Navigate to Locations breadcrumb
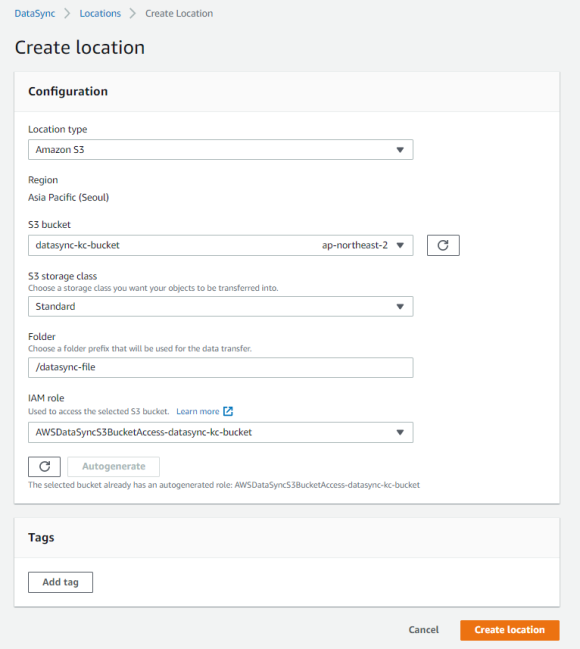 (100, 13)
